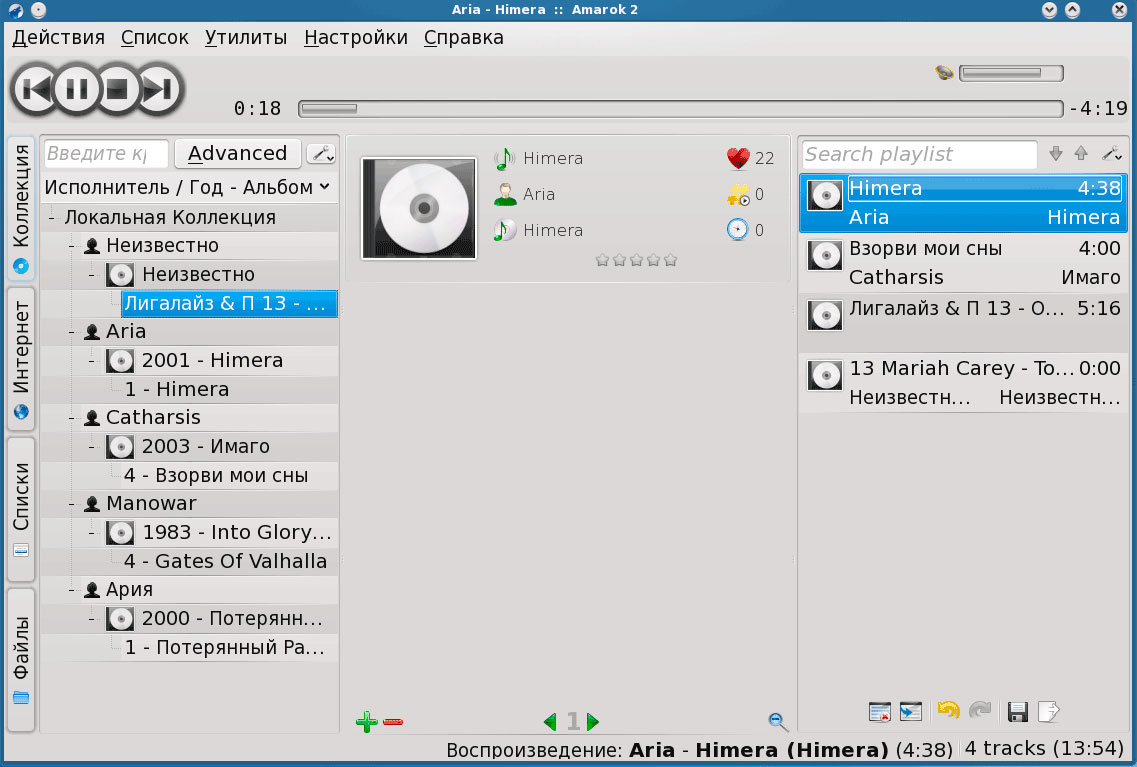Screen dimensions: 1137x767
Task: Open the Список menu
Action: tap(154, 38)
